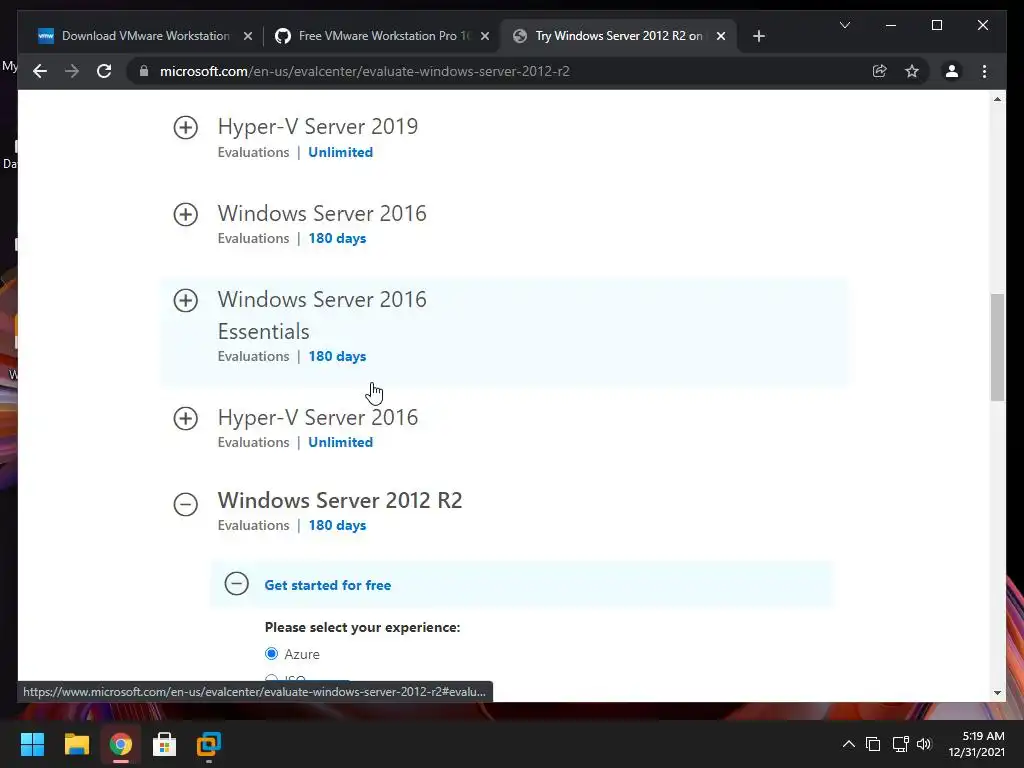
Task: Click the Get started for free link
Action: pos(327,585)
